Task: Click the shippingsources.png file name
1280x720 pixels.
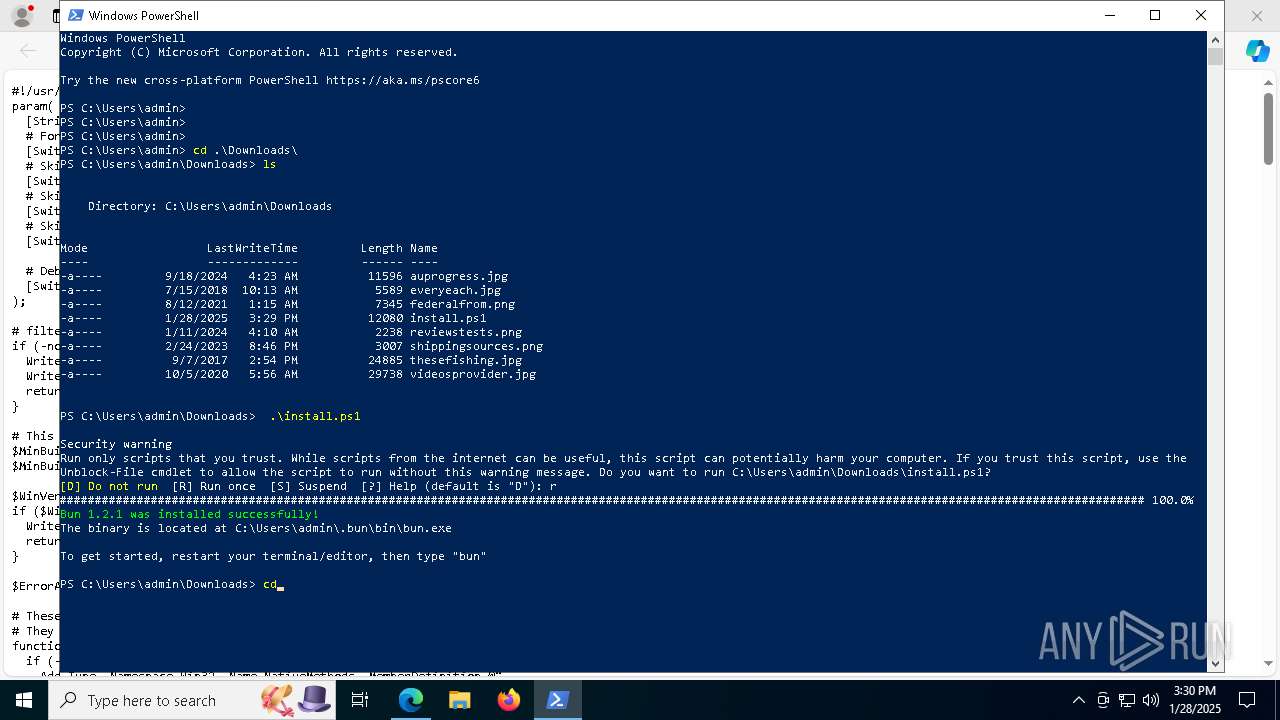Action: tap(476, 346)
